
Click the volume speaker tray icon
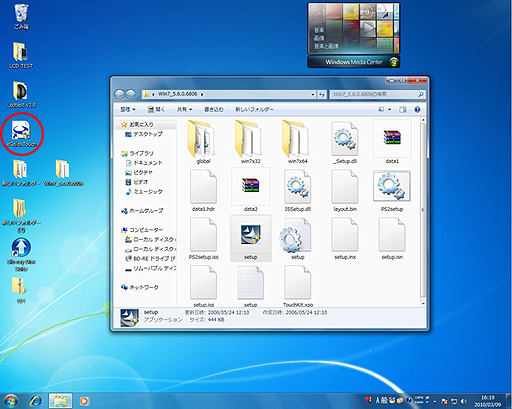464,401
